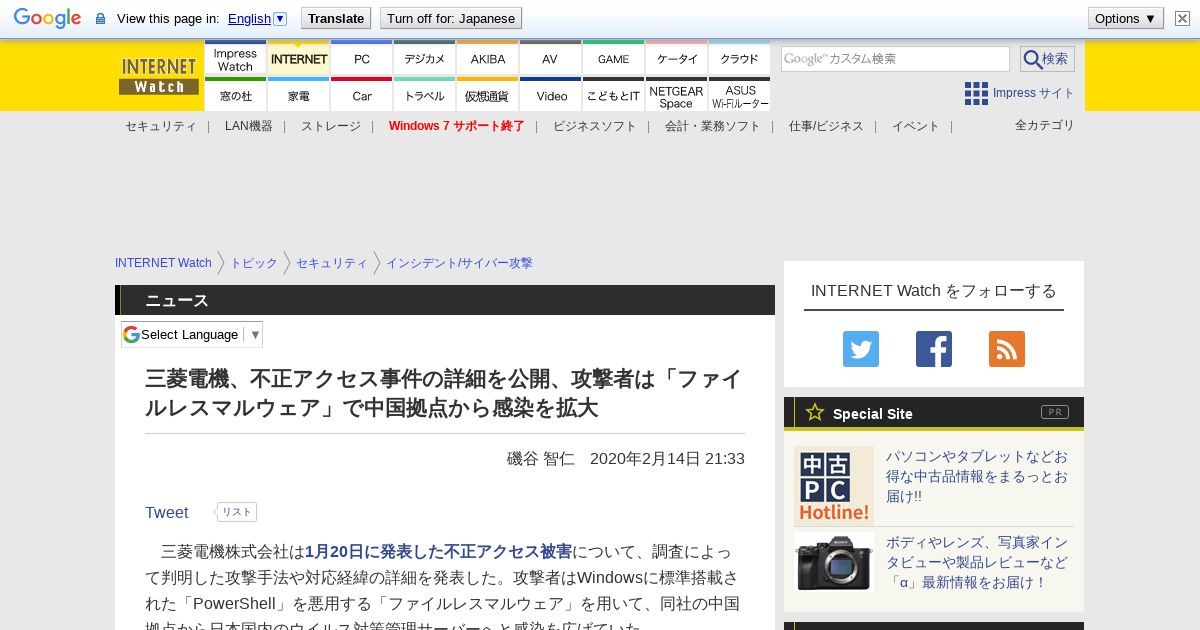
Task: Open the Impress Watch tab
Action: tap(235, 60)
